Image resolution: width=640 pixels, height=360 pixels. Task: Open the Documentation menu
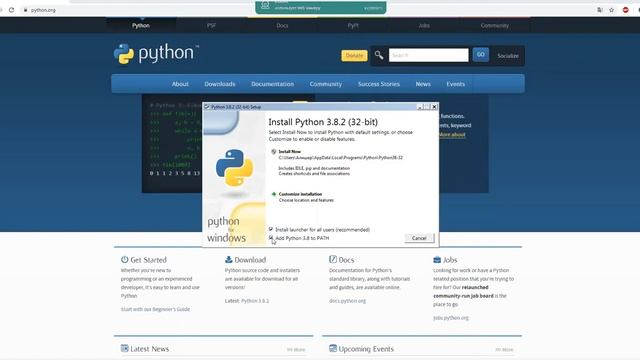tap(272, 84)
